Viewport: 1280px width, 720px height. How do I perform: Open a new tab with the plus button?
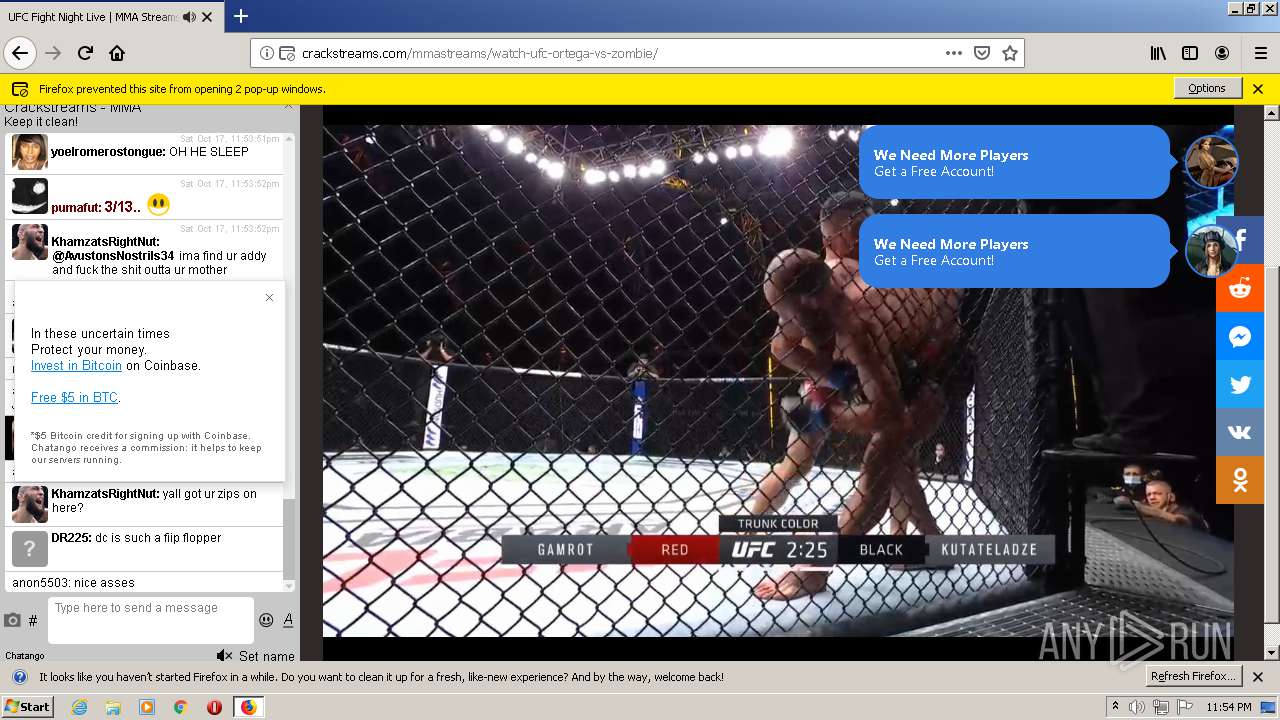(x=241, y=16)
